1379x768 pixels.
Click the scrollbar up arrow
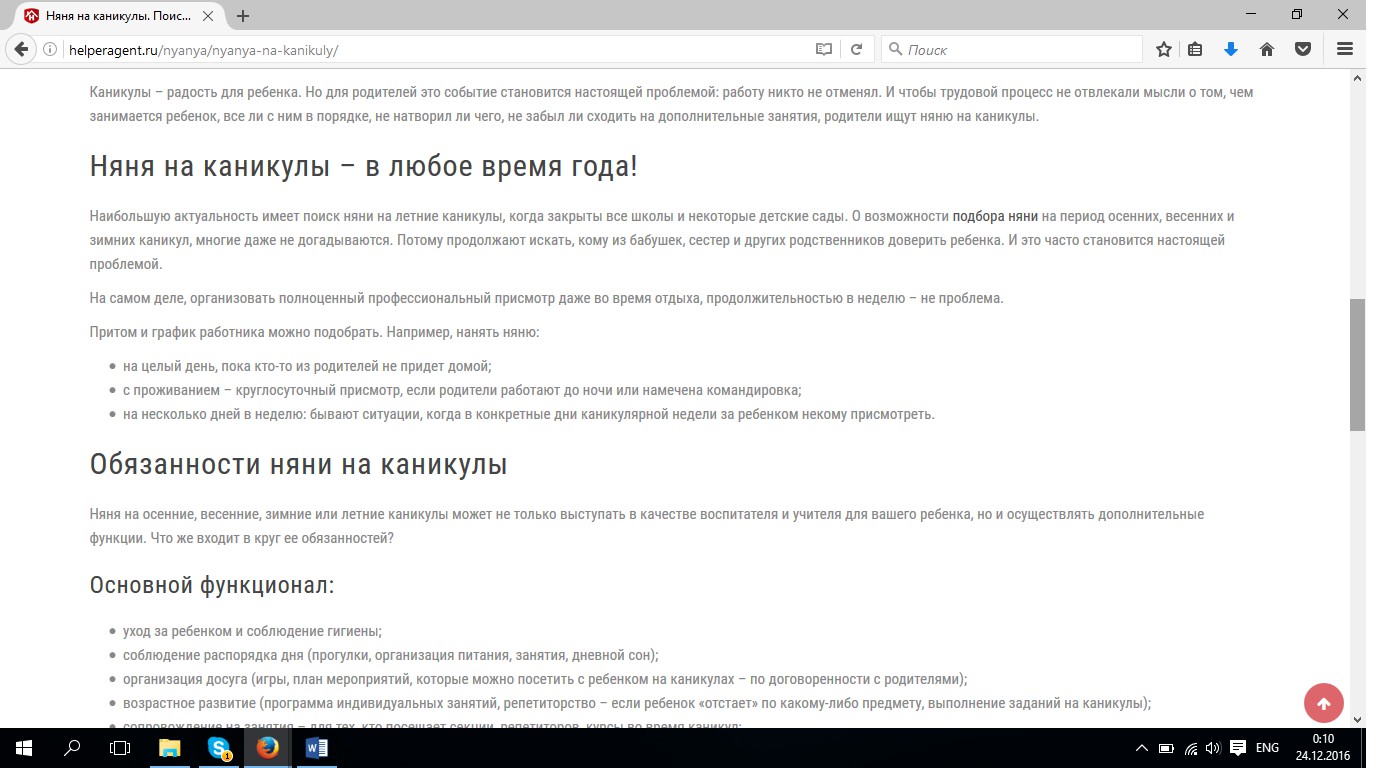1358,78
